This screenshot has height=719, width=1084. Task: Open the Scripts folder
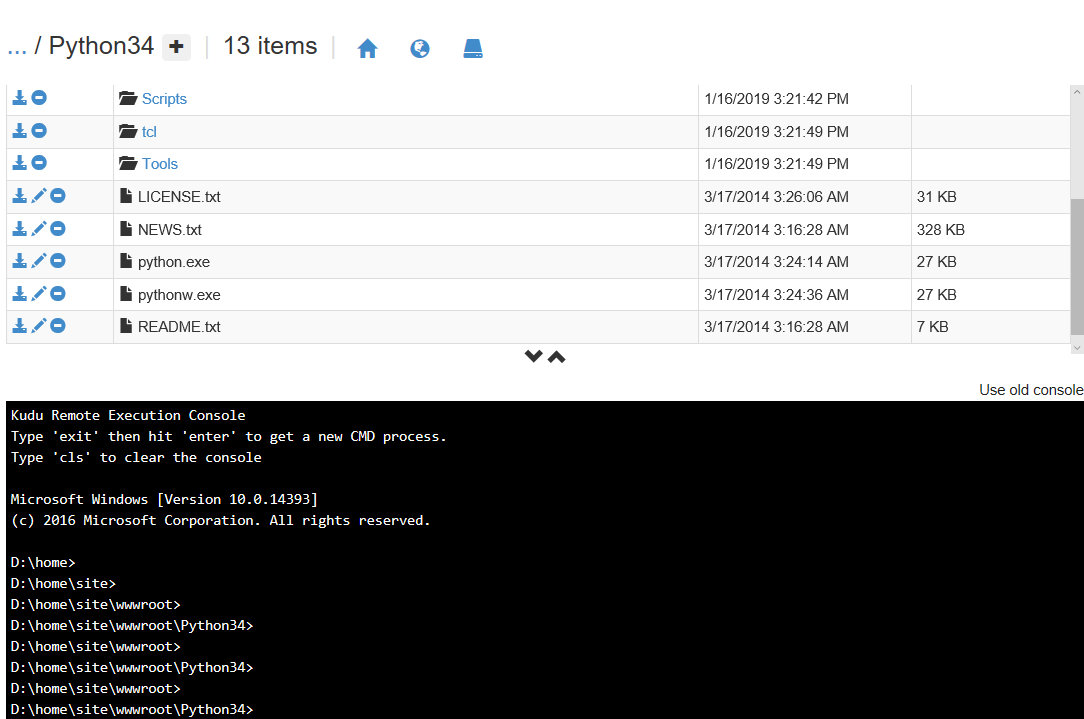pos(164,99)
